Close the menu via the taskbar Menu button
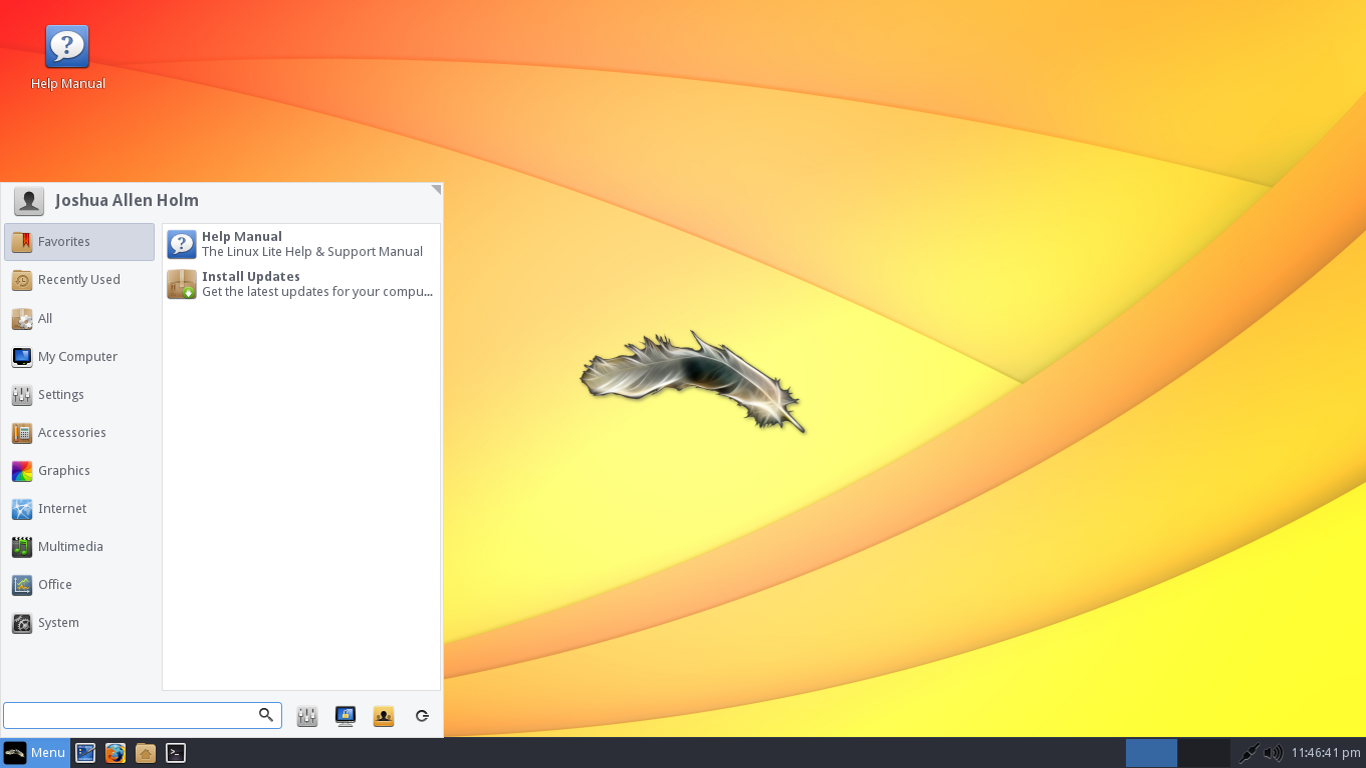 coord(35,753)
